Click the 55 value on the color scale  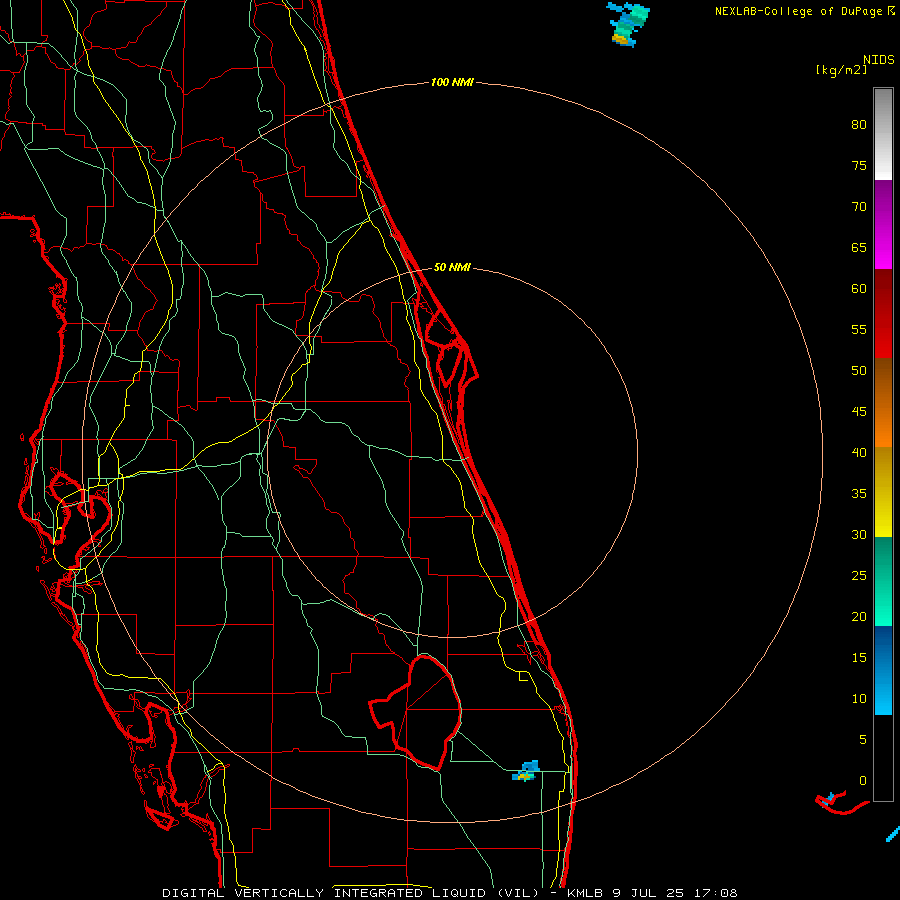859,330
